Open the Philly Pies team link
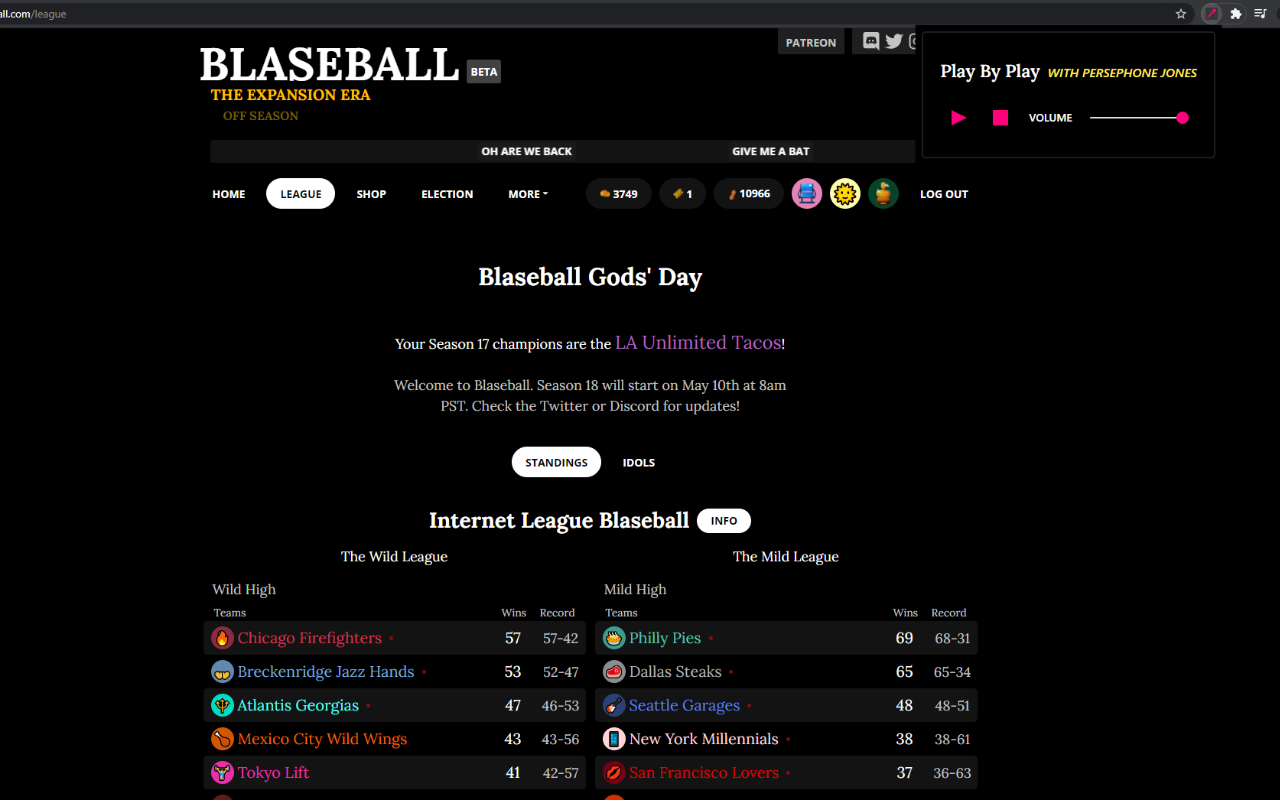 (665, 638)
